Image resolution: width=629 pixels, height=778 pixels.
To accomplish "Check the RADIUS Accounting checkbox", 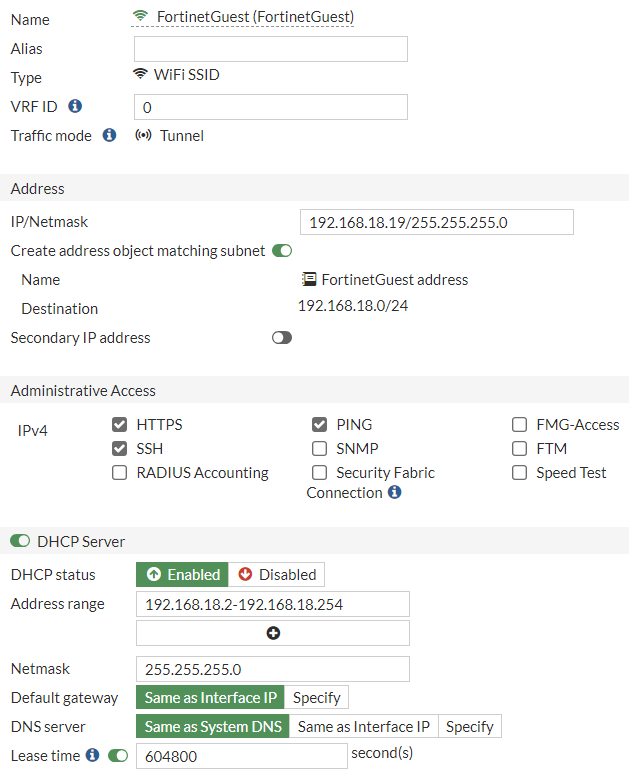I will [x=120, y=473].
